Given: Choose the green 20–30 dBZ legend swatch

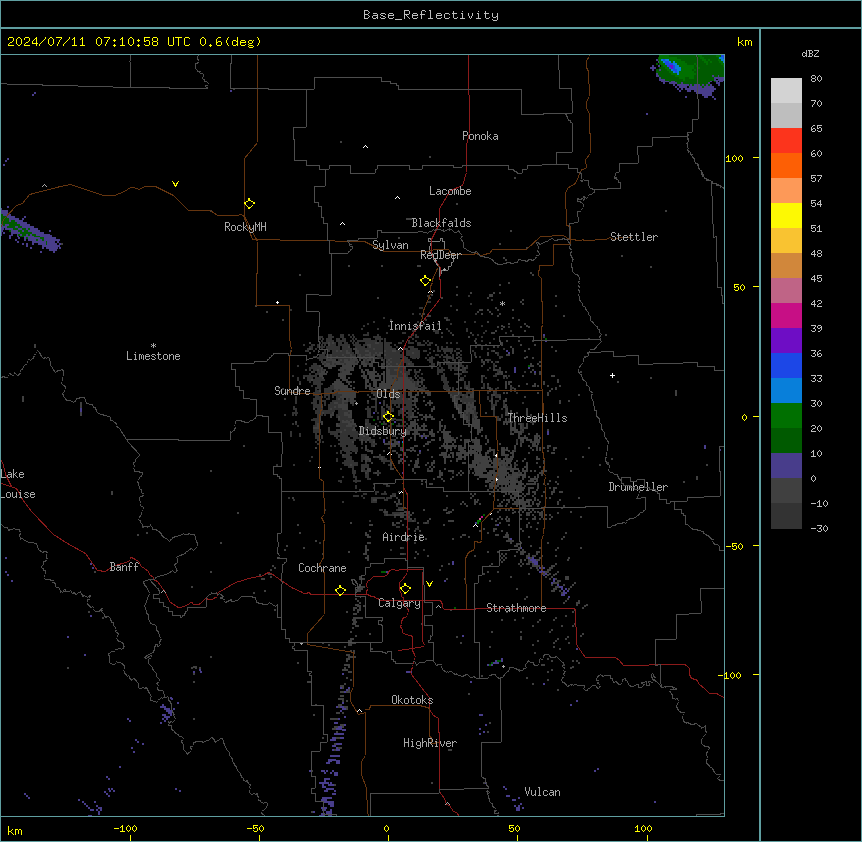Looking at the screenshot, I should pyautogui.click(x=786, y=416).
